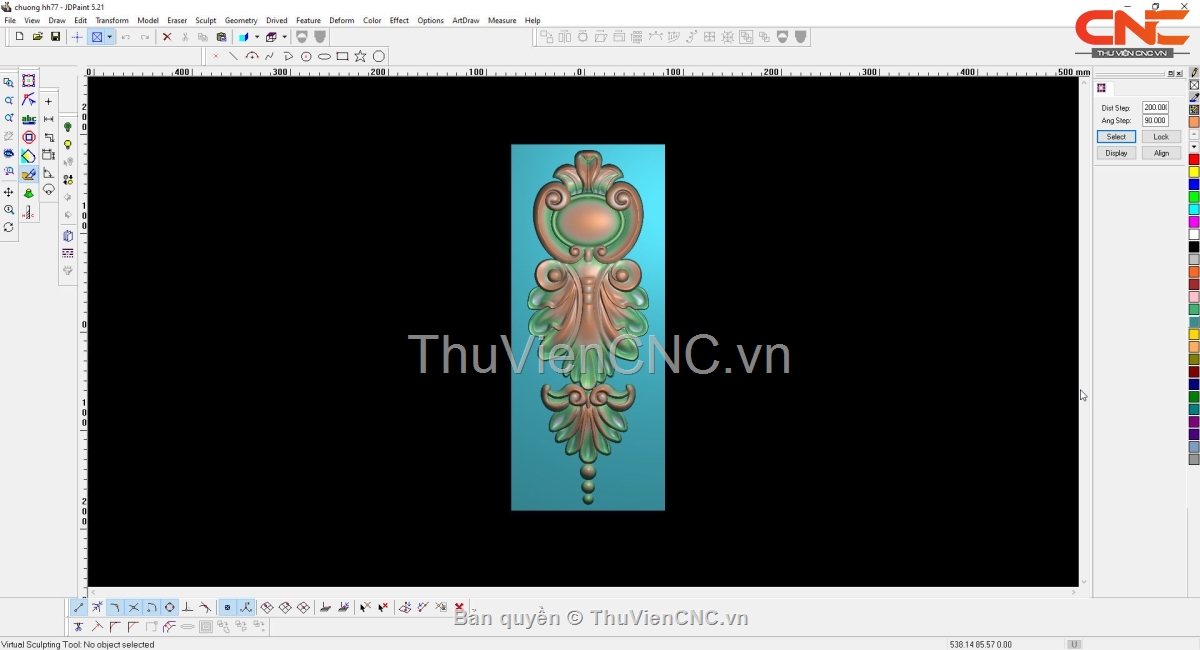Image resolution: width=1200 pixels, height=650 pixels.
Task: Create a new file via toolbar icon
Action: coord(19,37)
